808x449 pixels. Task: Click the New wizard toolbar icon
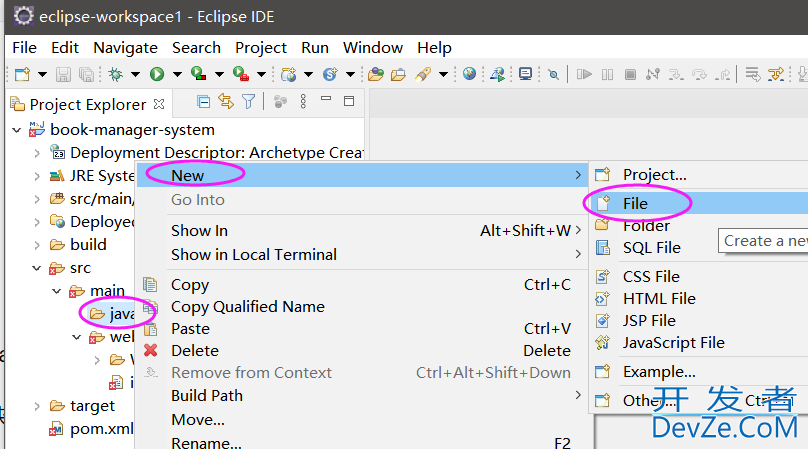pos(22,75)
